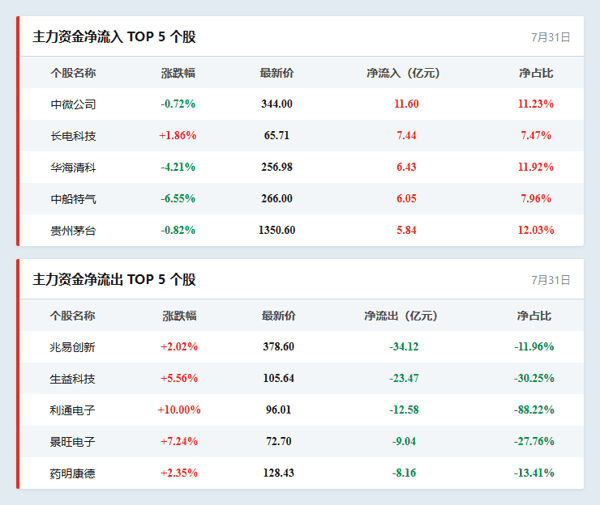Click the net outflow value -8.16

[x=404, y=473]
